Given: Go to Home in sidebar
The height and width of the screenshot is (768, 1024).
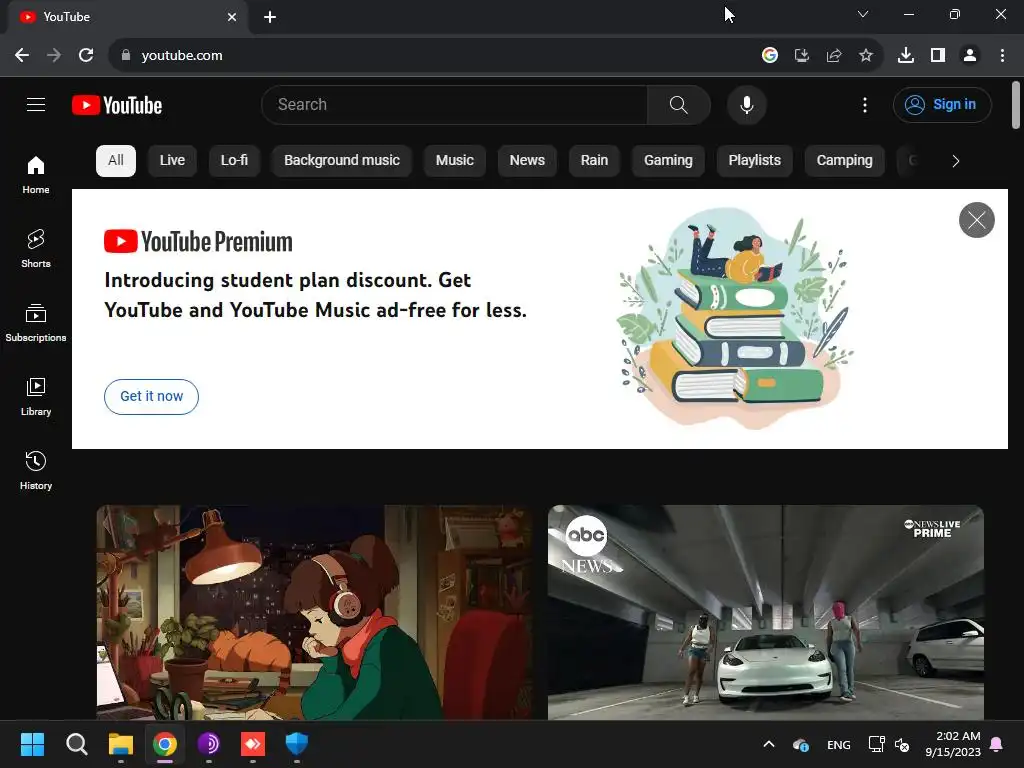Looking at the screenshot, I should [x=36, y=175].
